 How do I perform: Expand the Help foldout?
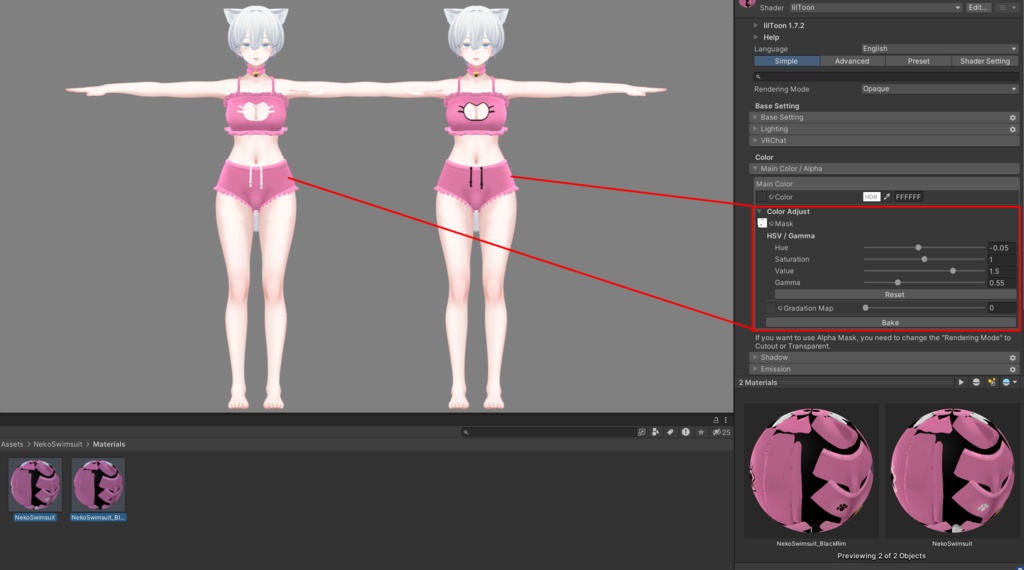pos(756,37)
